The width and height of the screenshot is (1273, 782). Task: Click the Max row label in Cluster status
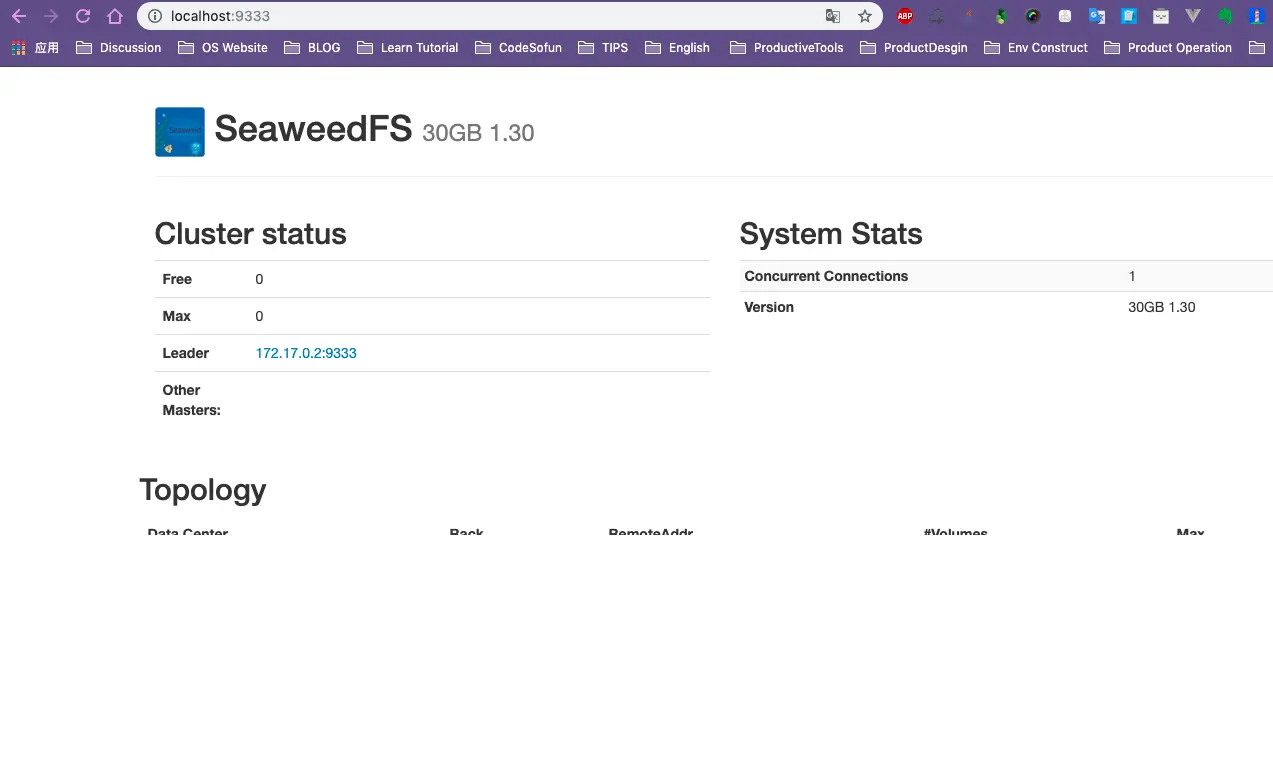[x=176, y=316]
